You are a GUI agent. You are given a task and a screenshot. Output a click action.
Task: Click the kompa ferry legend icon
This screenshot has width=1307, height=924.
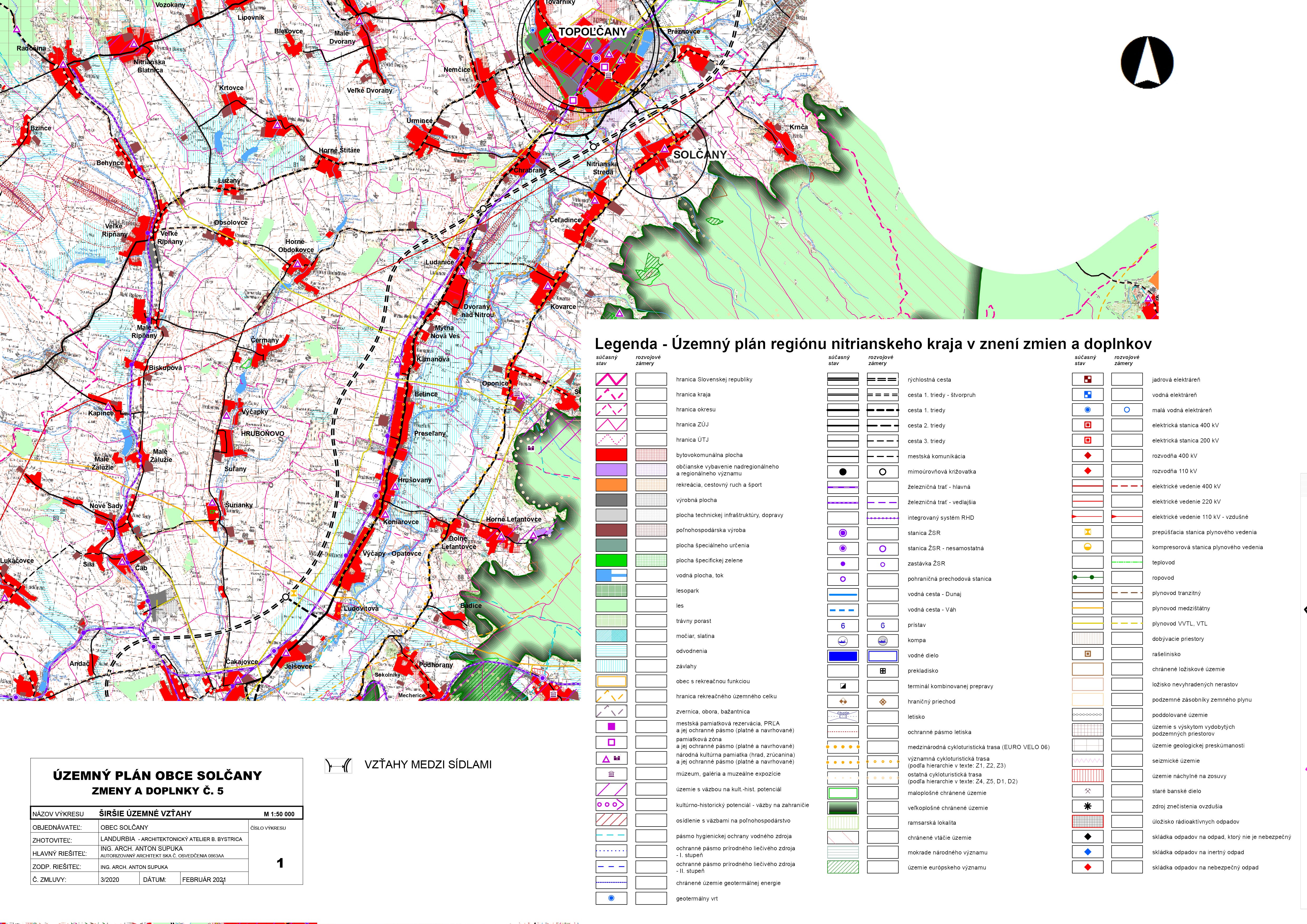(x=843, y=641)
